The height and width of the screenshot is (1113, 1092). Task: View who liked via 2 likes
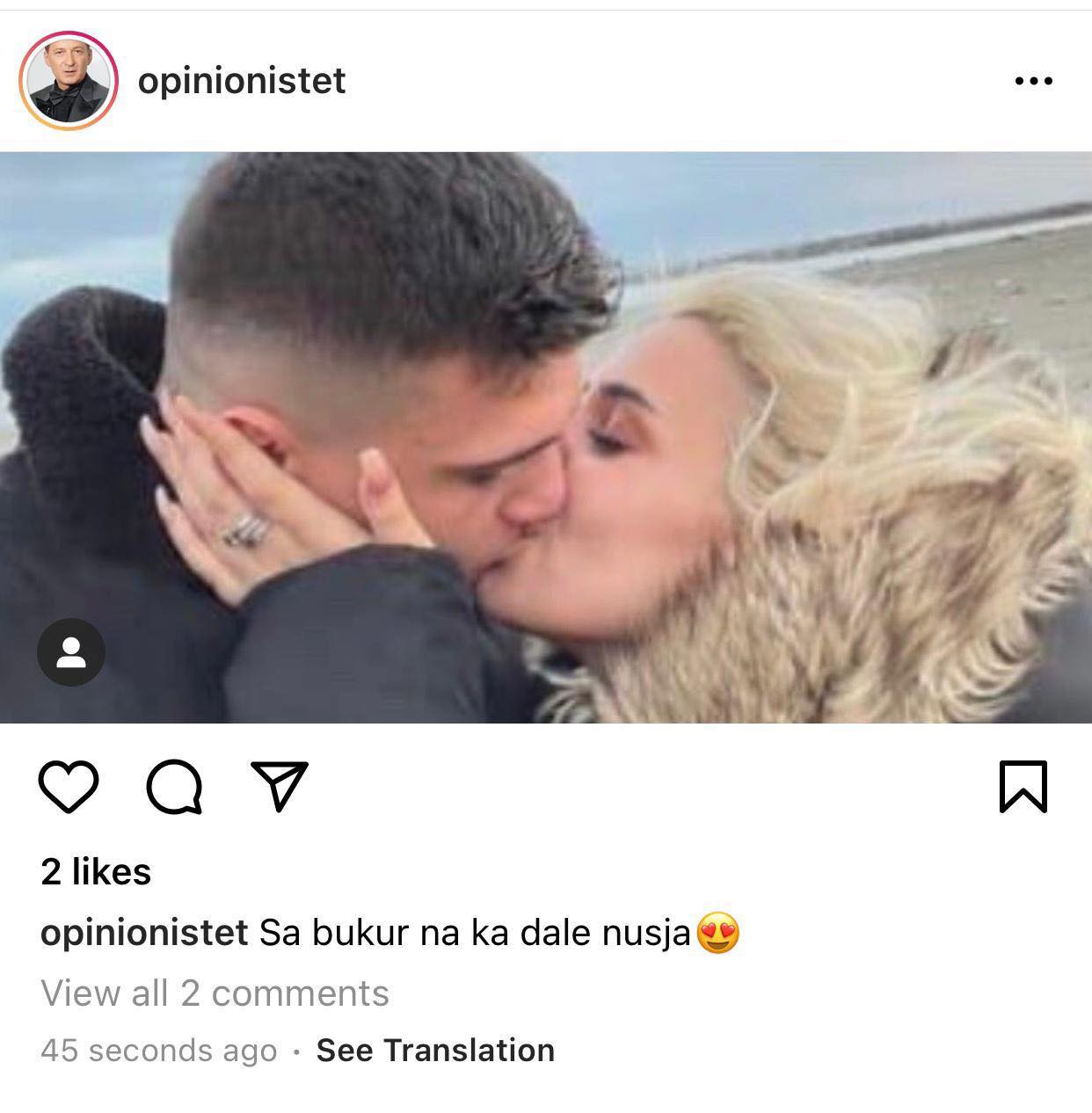96,871
